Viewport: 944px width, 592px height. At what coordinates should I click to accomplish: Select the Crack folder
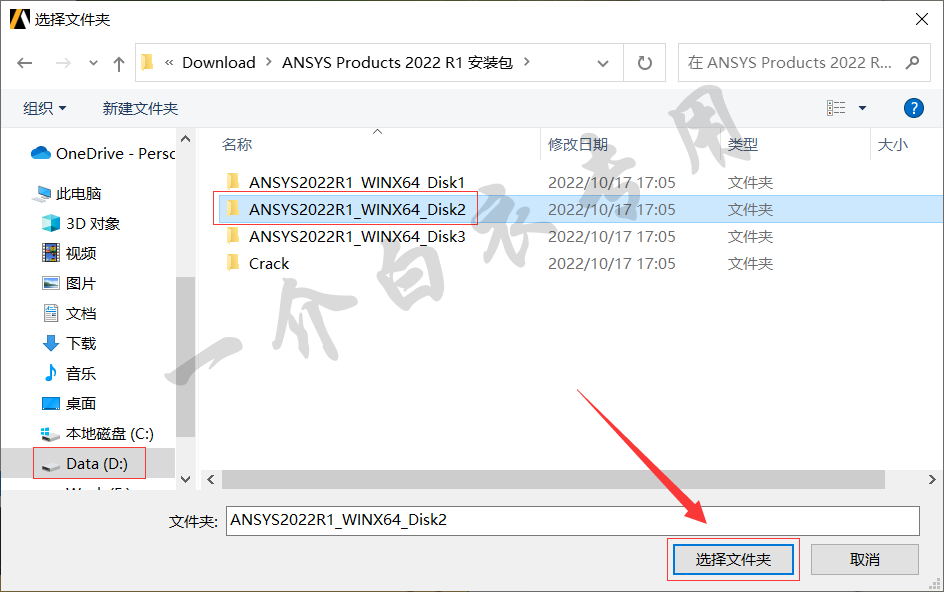click(x=269, y=264)
